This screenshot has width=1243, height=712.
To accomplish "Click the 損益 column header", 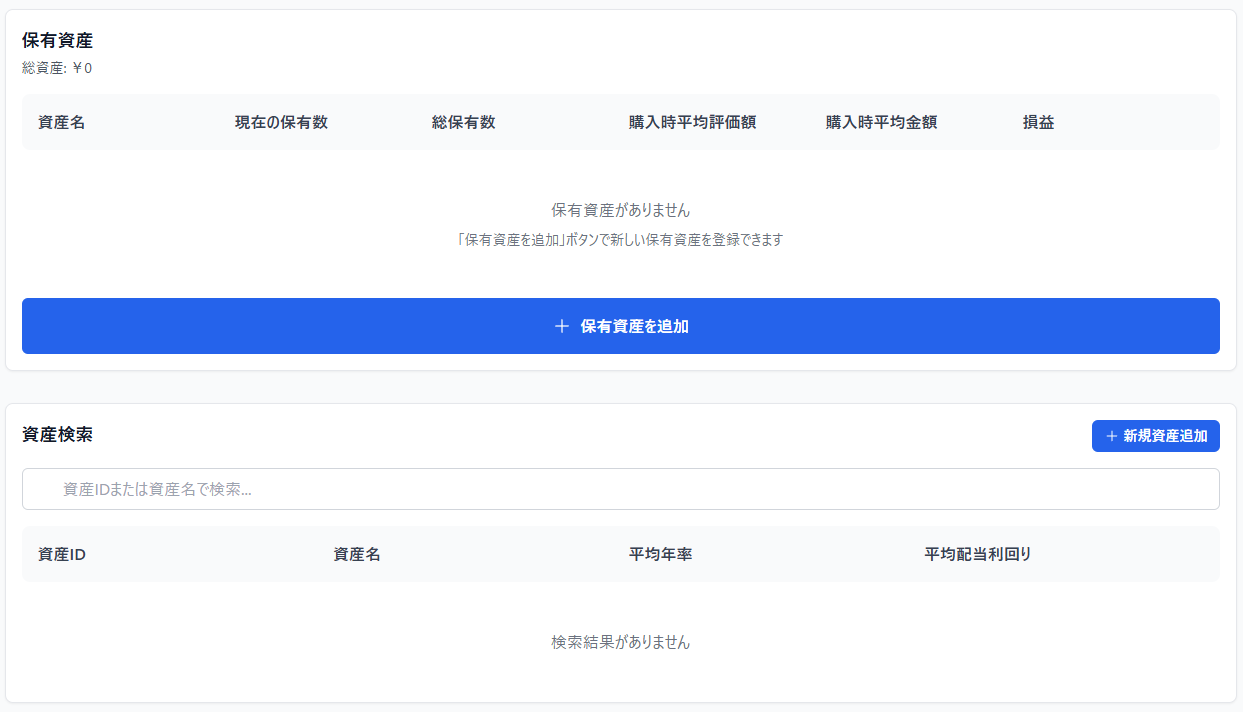I will coord(1038,122).
